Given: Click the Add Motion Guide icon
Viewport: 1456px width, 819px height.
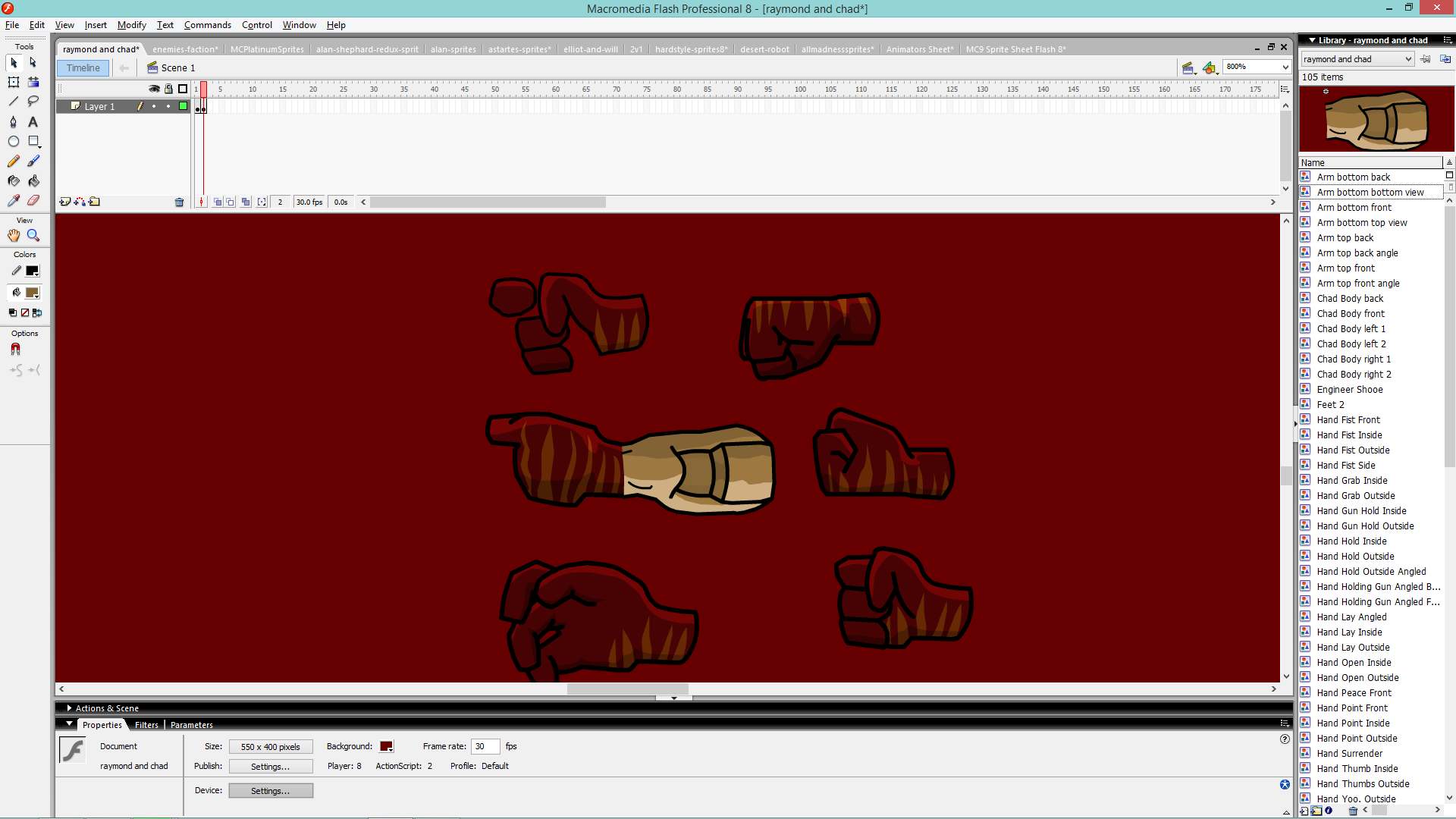Looking at the screenshot, I should click(x=80, y=202).
